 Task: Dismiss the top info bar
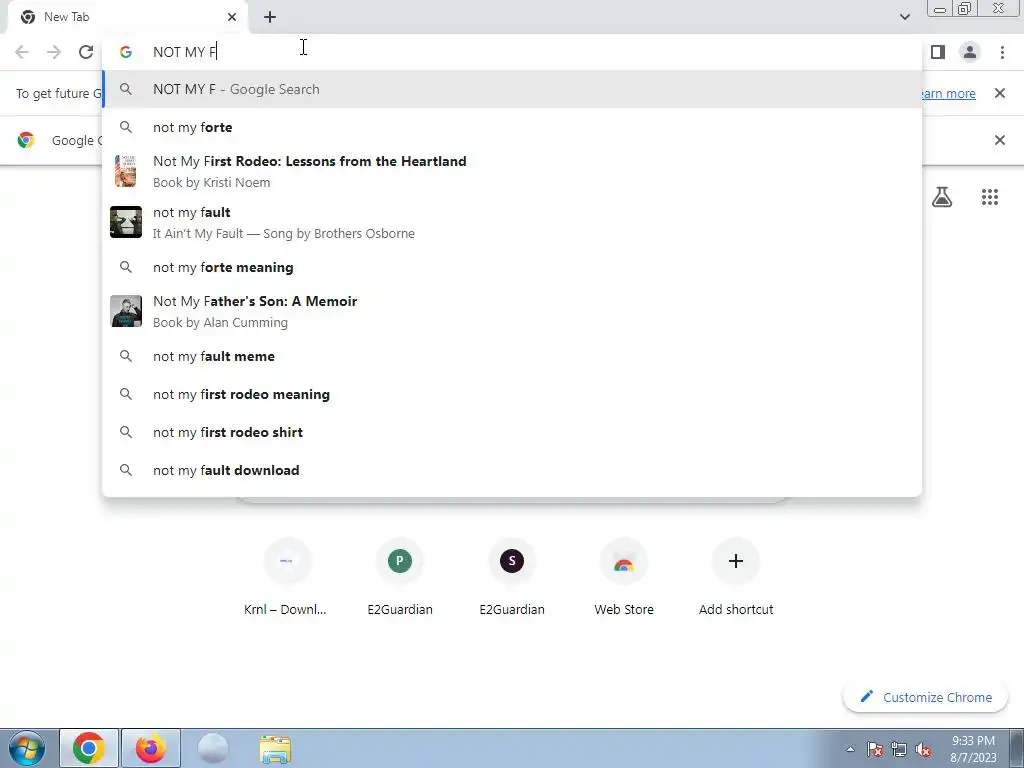tap(999, 93)
